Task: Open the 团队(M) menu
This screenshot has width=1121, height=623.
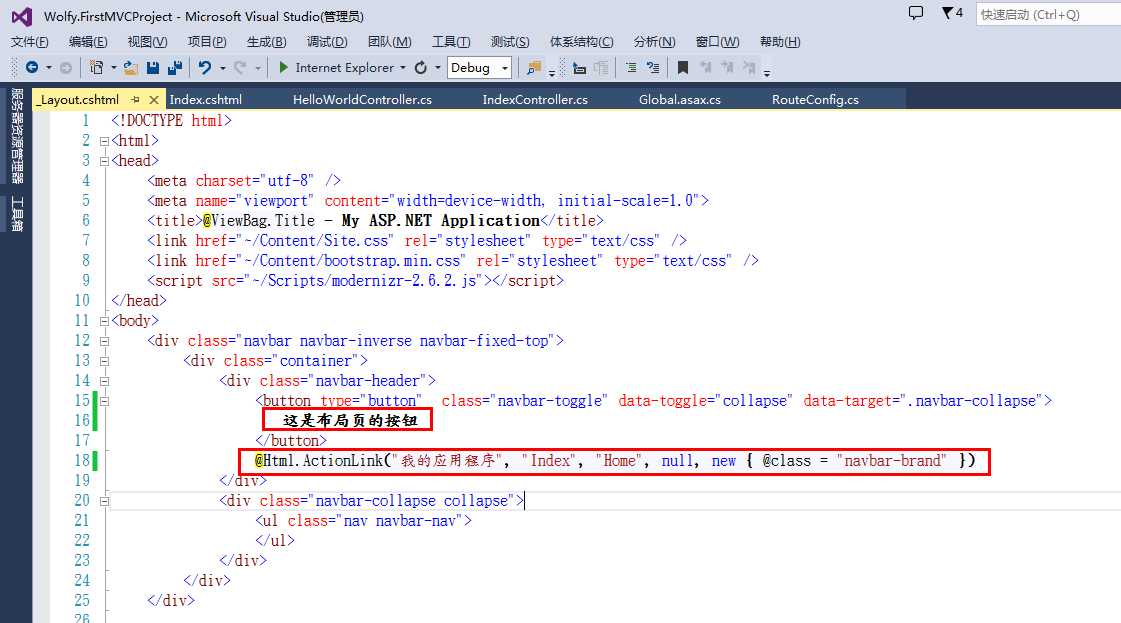Action: (x=390, y=41)
